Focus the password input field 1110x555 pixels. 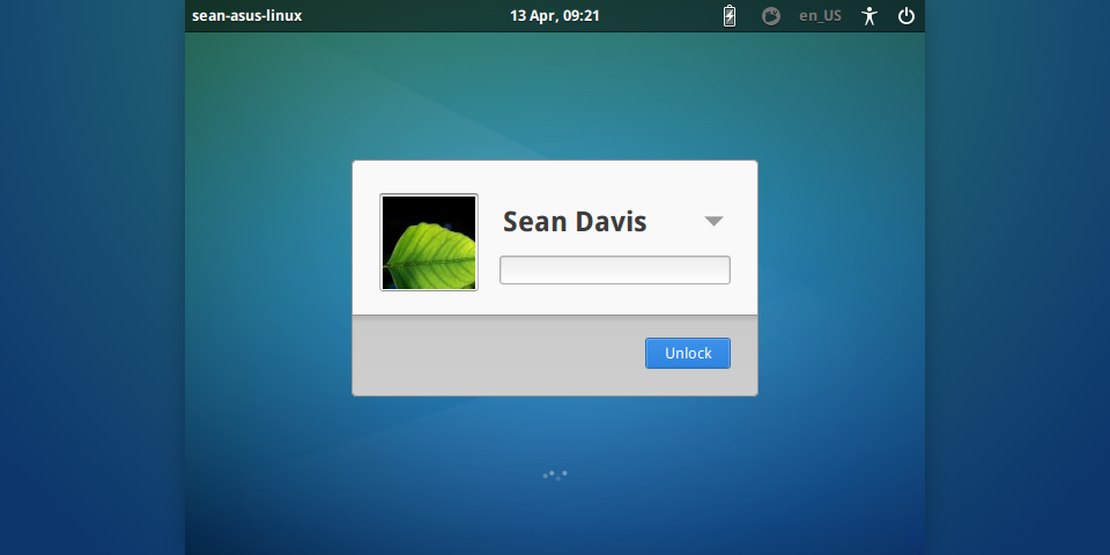click(x=614, y=270)
